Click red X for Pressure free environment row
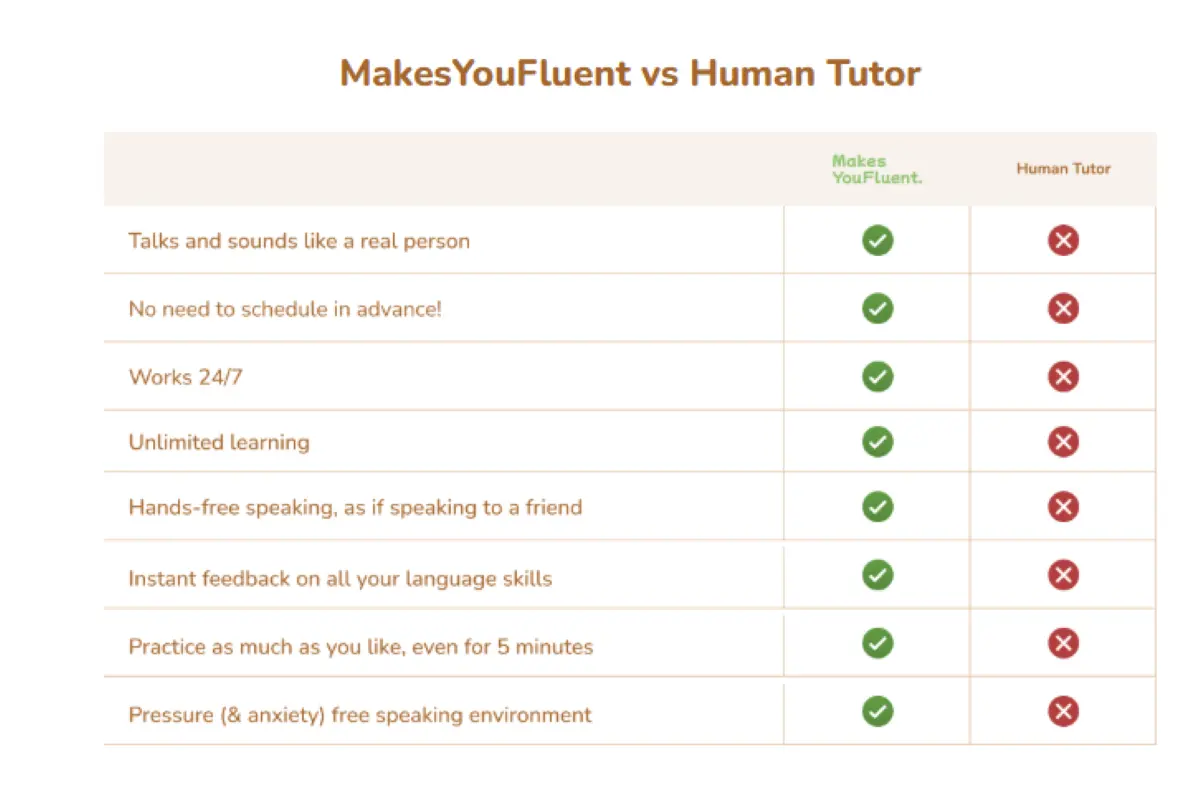The image size is (1200, 792). click(x=1063, y=712)
